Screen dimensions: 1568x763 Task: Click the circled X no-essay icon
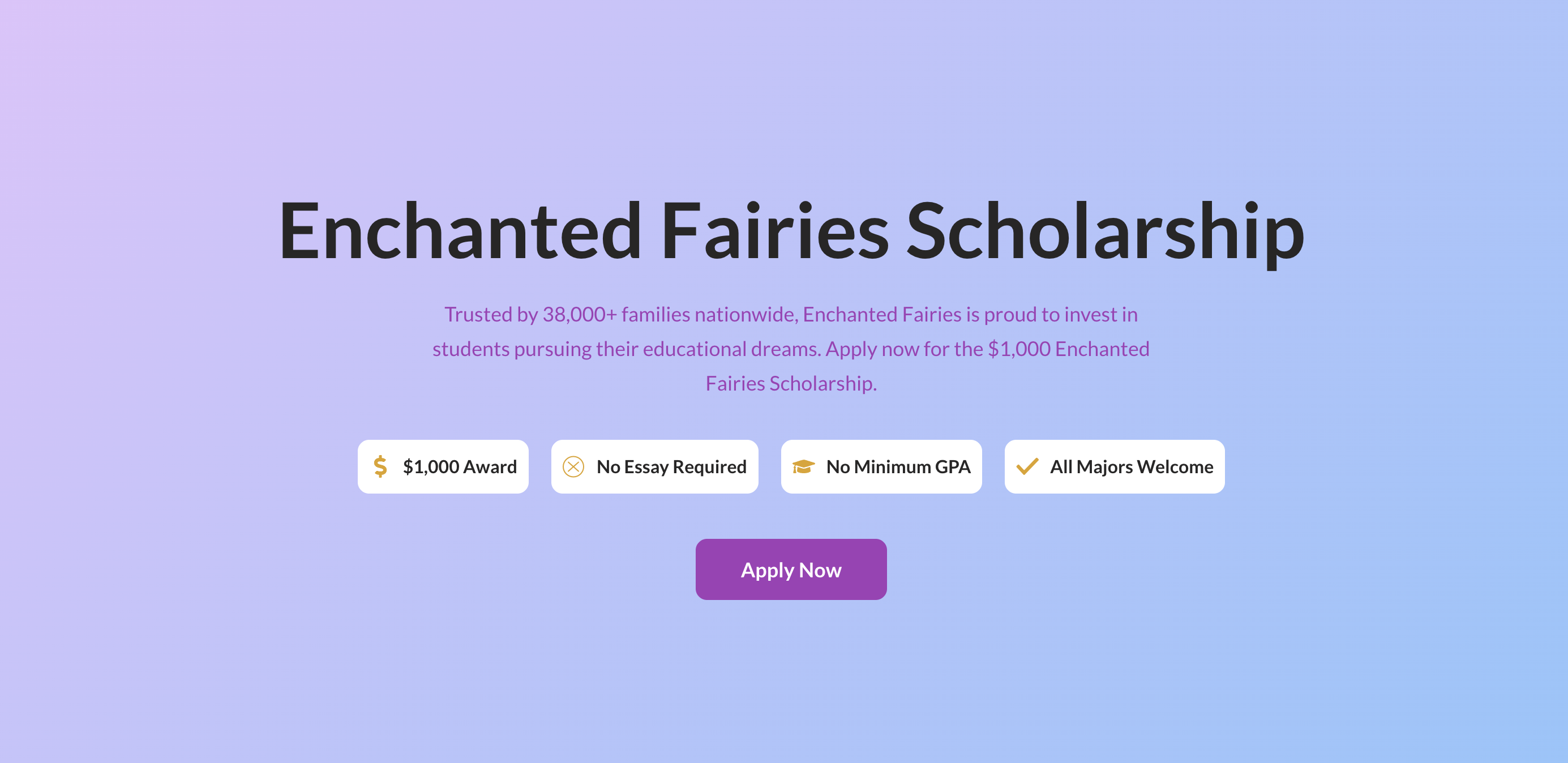[573, 466]
